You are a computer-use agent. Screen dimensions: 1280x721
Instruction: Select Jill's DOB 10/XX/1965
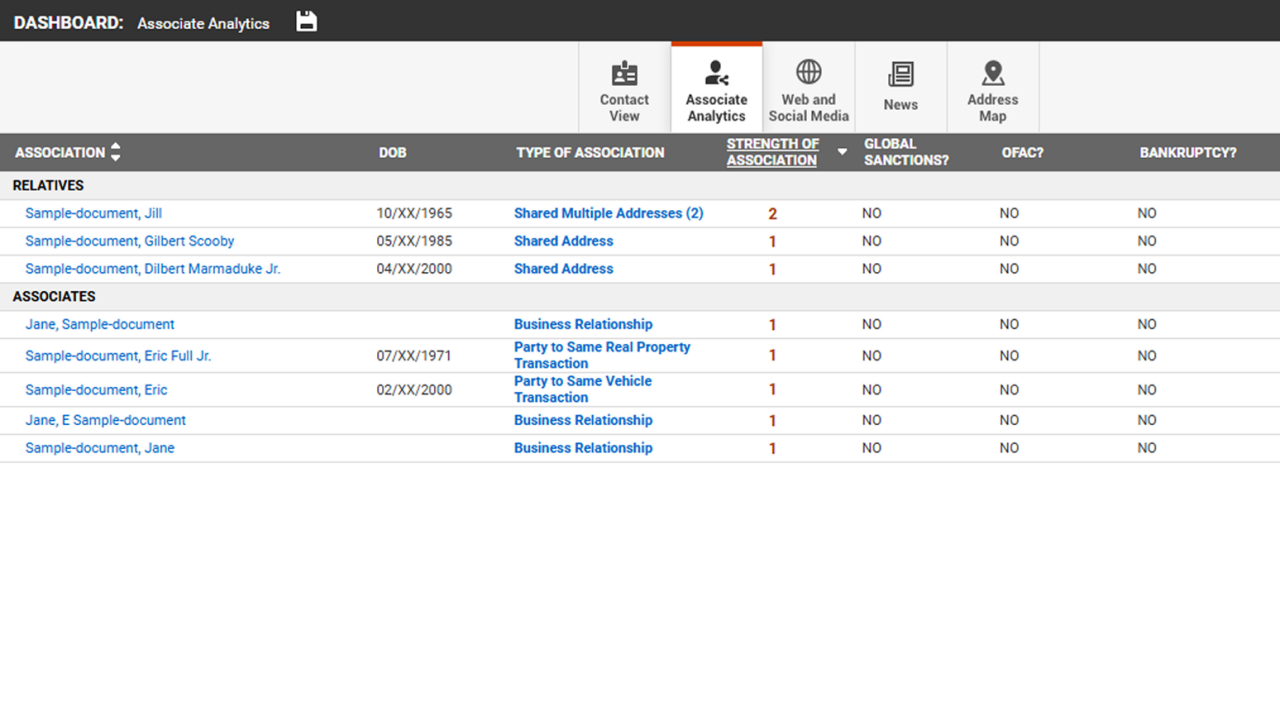click(414, 213)
